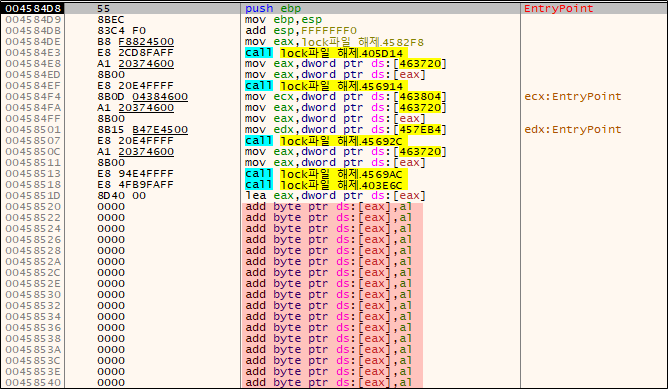Screen dimensions: 668x389
Task: Click address 00458530
Action: 33,295
